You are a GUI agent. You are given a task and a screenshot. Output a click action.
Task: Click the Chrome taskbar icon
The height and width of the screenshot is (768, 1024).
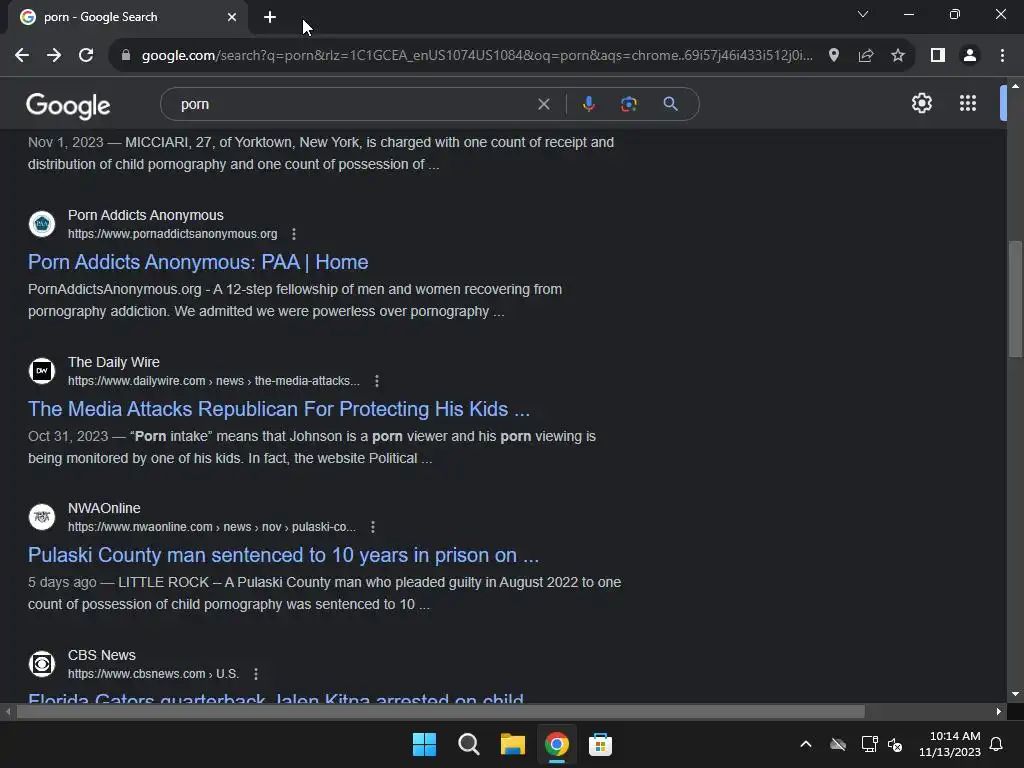tap(556, 744)
